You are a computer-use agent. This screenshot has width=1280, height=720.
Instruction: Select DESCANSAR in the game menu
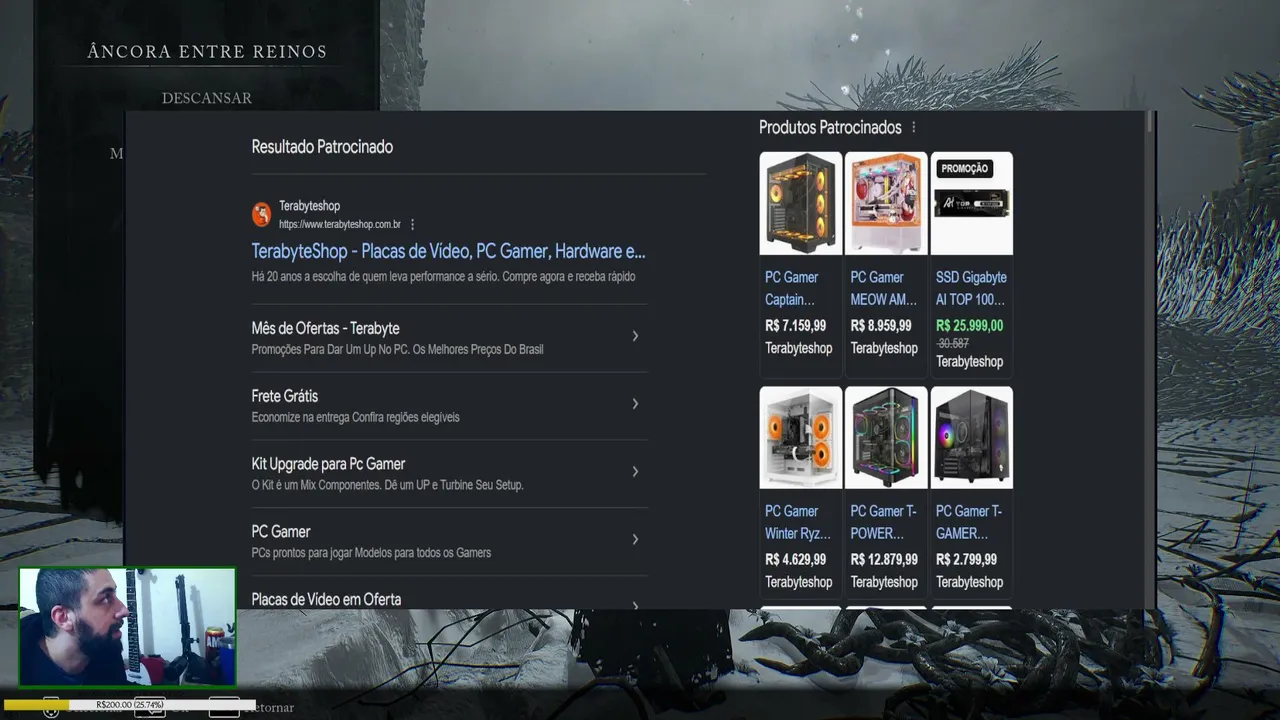click(x=207, y=98)
